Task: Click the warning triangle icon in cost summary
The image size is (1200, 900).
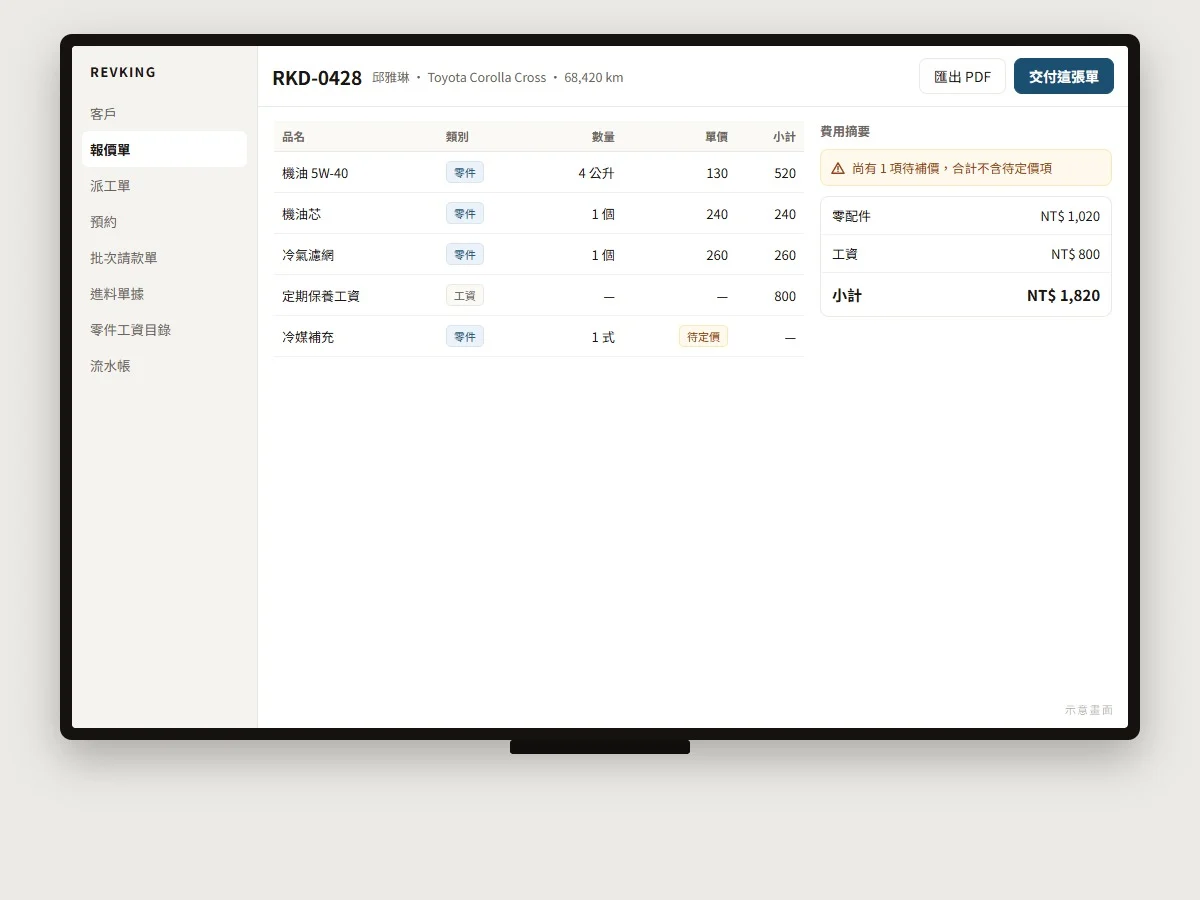Action: pos(838,168)
